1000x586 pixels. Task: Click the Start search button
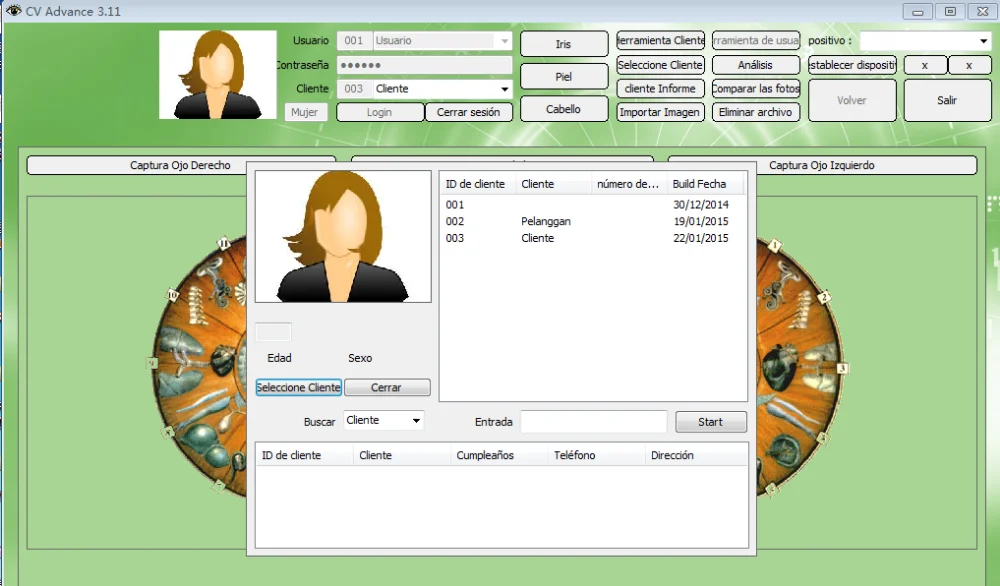(x=710, y=422)
